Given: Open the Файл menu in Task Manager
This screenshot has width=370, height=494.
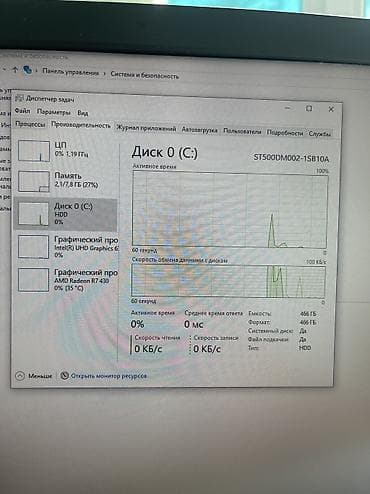Looking at the screenshot, I should pyautogui.click(x=22, y=111).
